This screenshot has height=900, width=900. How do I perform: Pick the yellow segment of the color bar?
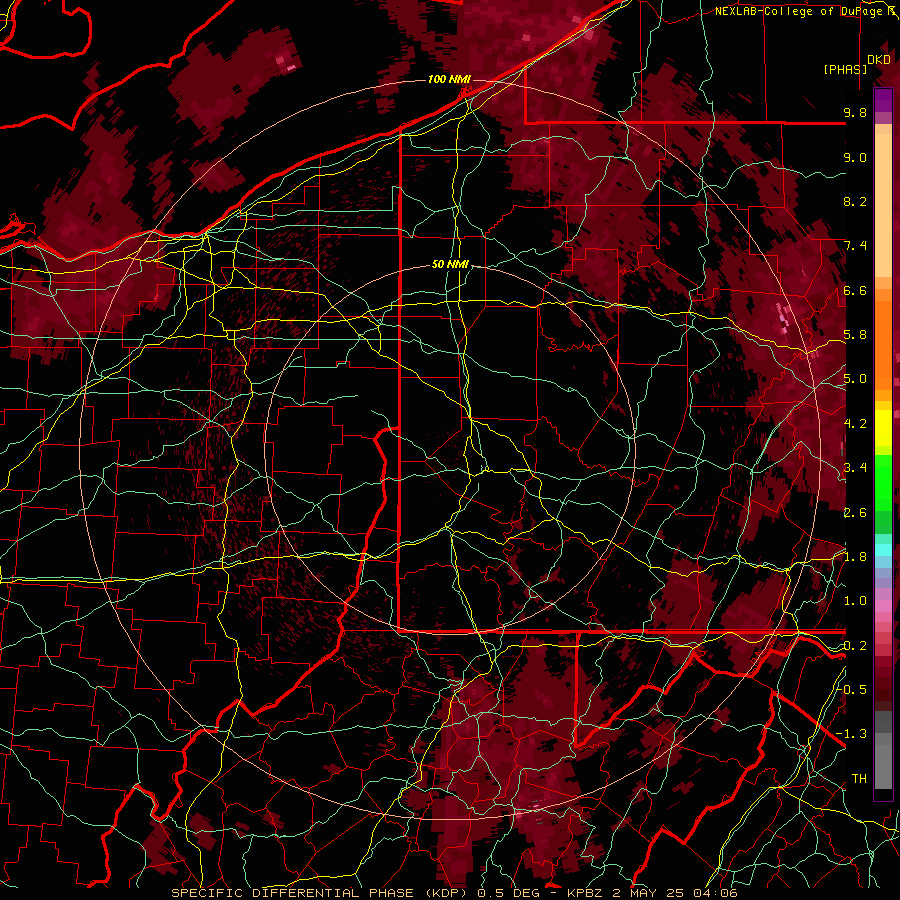883,428
